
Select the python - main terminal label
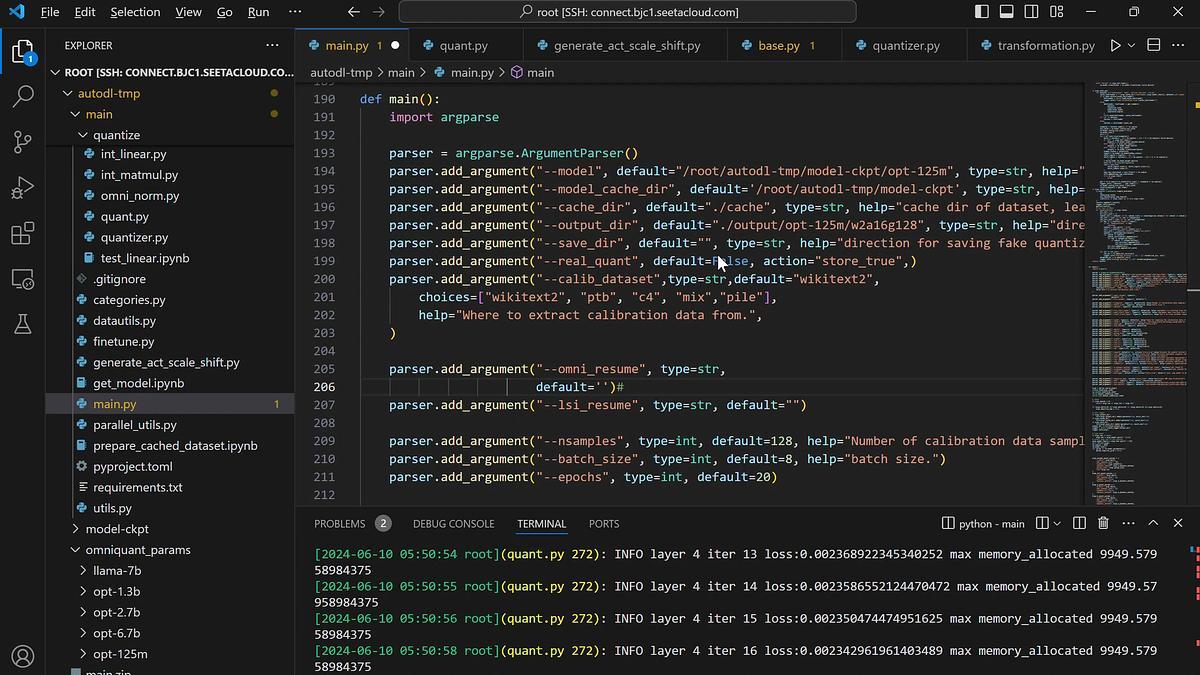[983, 523]
